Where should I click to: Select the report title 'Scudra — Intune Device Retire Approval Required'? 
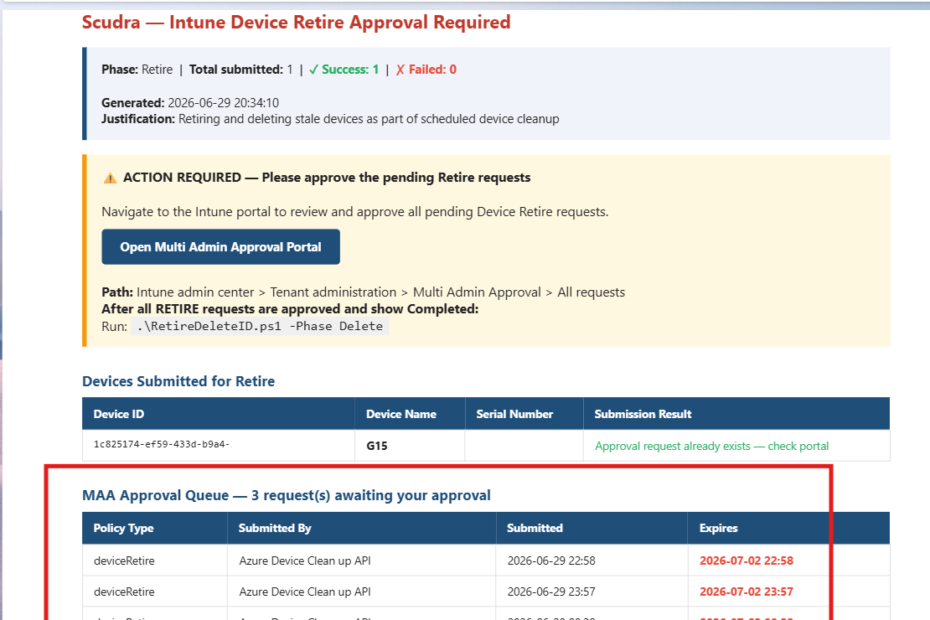tap(296, 23)
